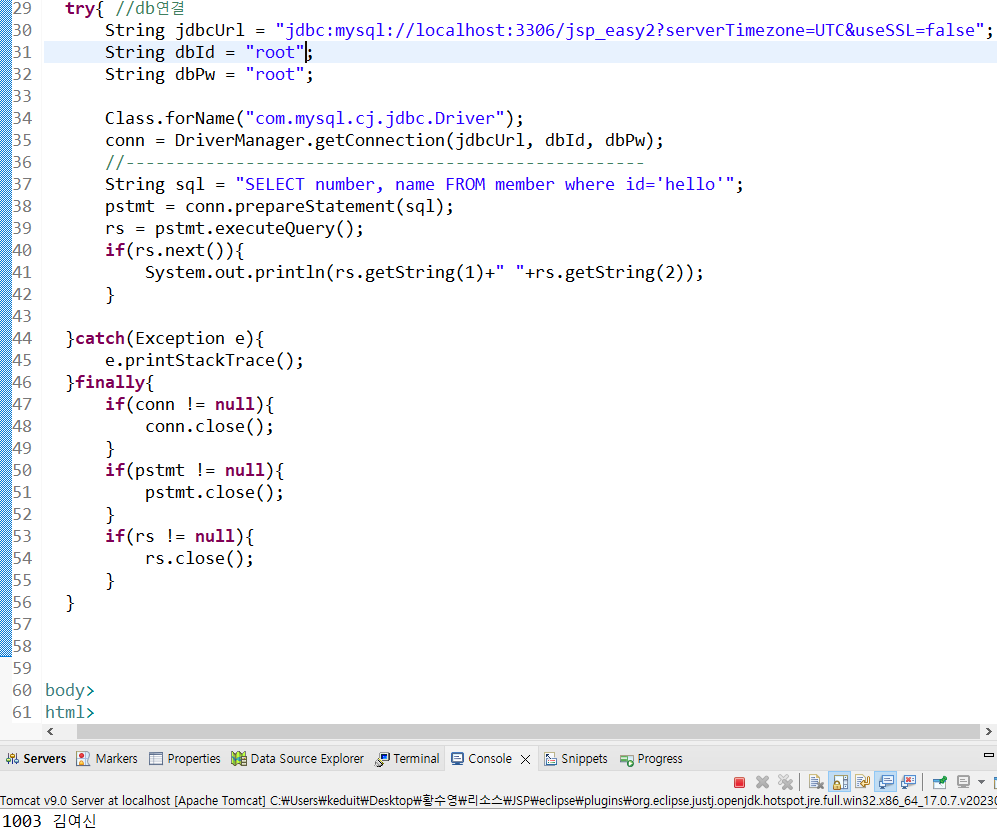Minimize the bottom console panel
The height and width of the screenshot is (839, 997).
coord(989,755)
